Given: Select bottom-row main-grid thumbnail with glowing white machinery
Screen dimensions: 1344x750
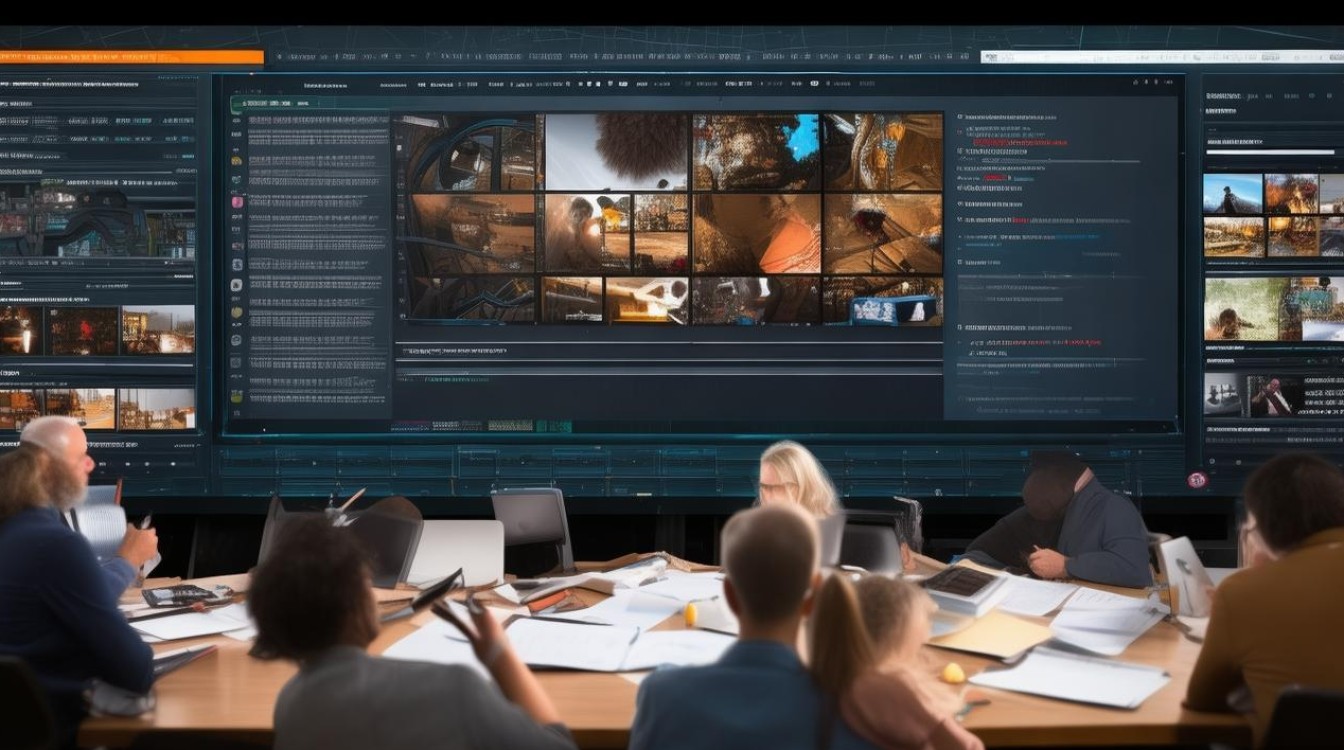Looking at the screenshot, I should [647, 301].
